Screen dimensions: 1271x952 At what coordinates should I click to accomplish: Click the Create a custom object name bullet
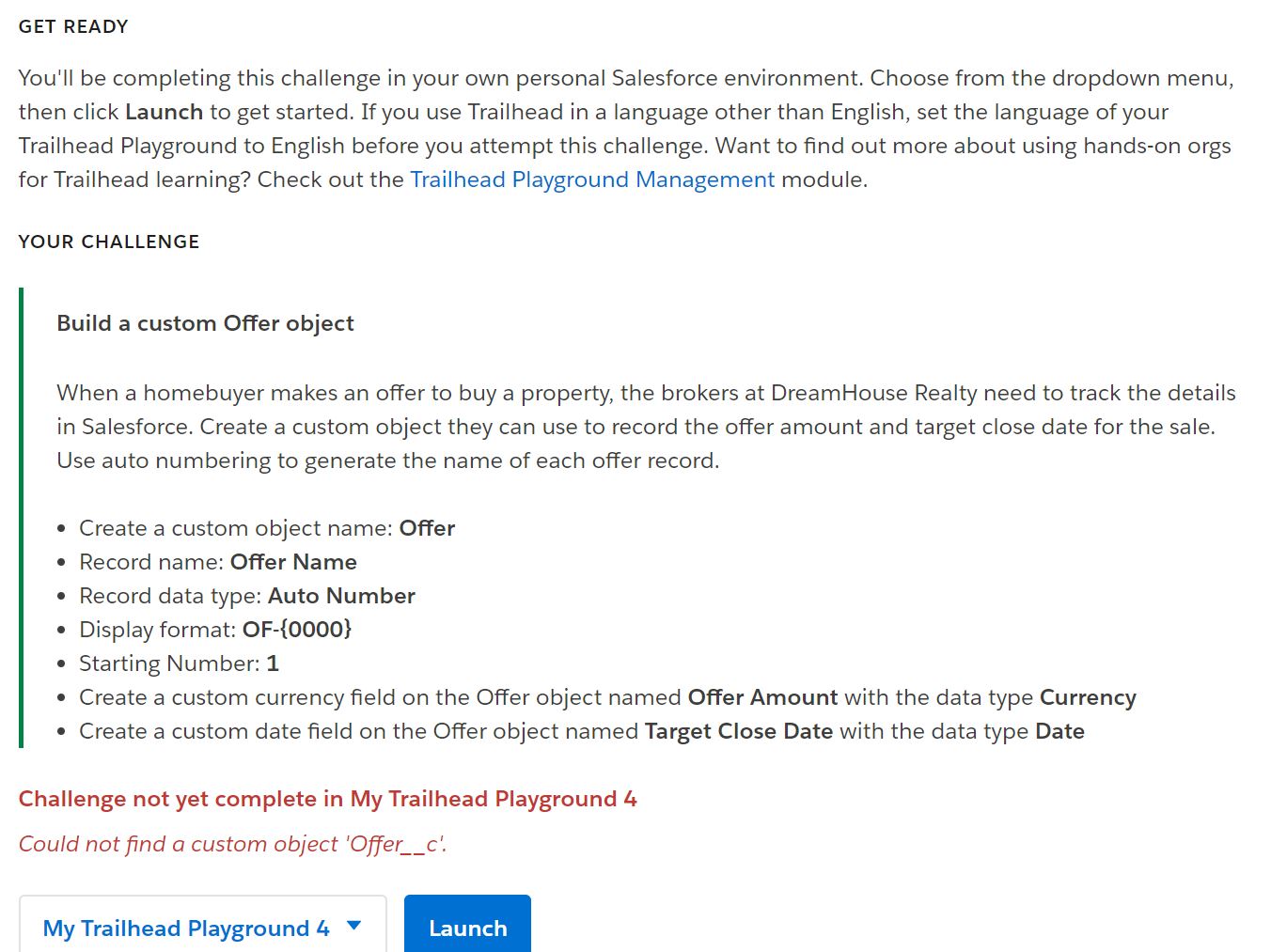[x=266, y=528]
